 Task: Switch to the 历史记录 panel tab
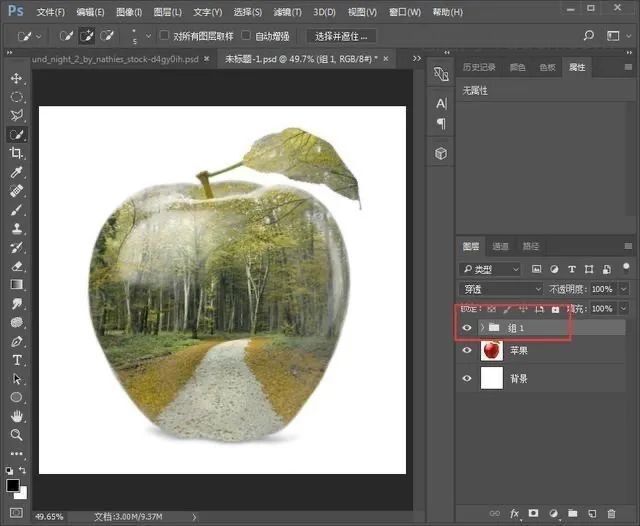coord(479,67)
